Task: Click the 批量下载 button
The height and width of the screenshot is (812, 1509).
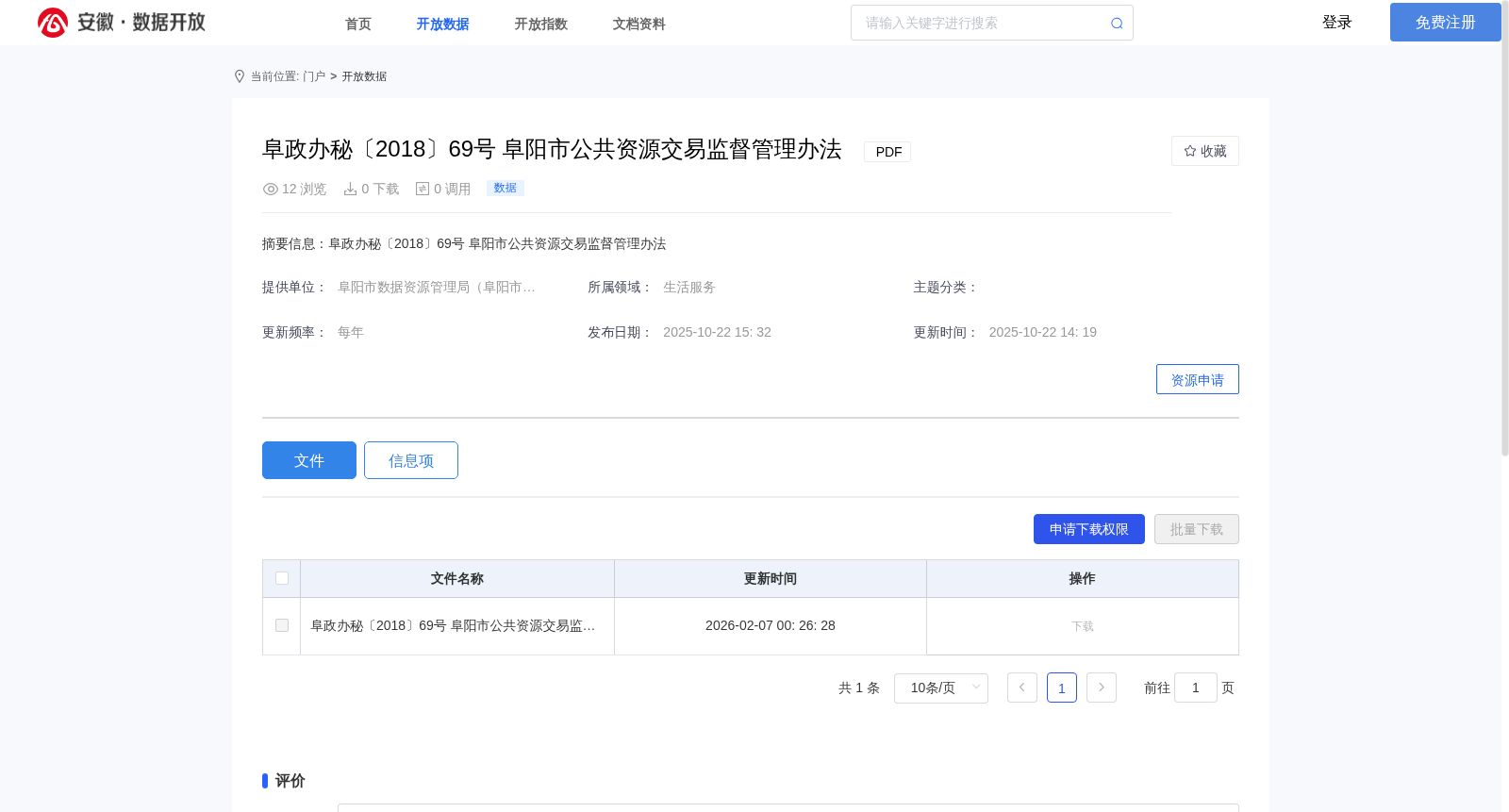Action: pos(1197,529)
